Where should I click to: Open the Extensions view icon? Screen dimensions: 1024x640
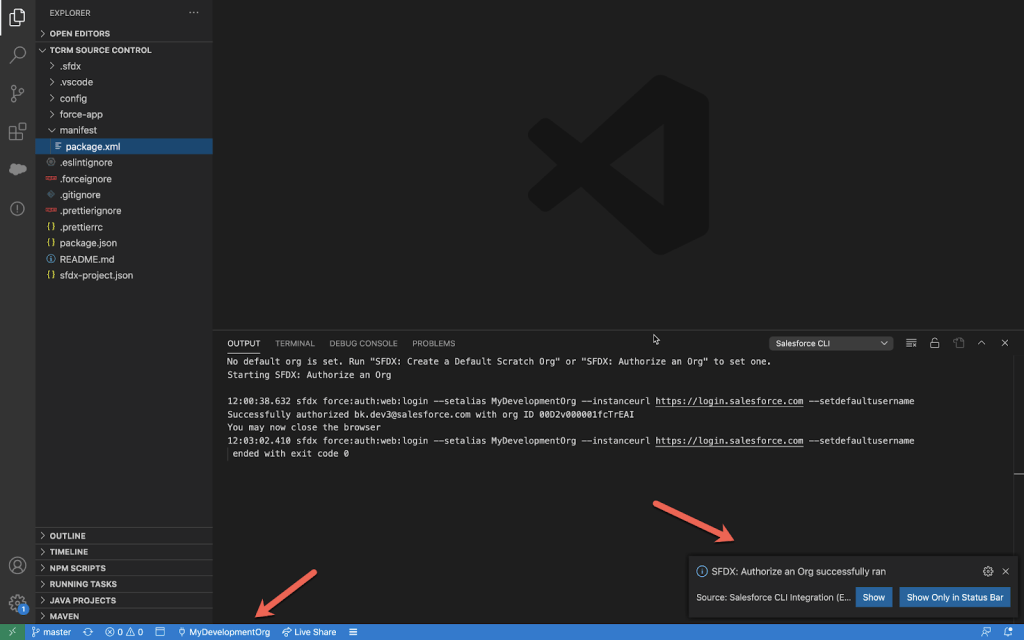coord(17,132)
